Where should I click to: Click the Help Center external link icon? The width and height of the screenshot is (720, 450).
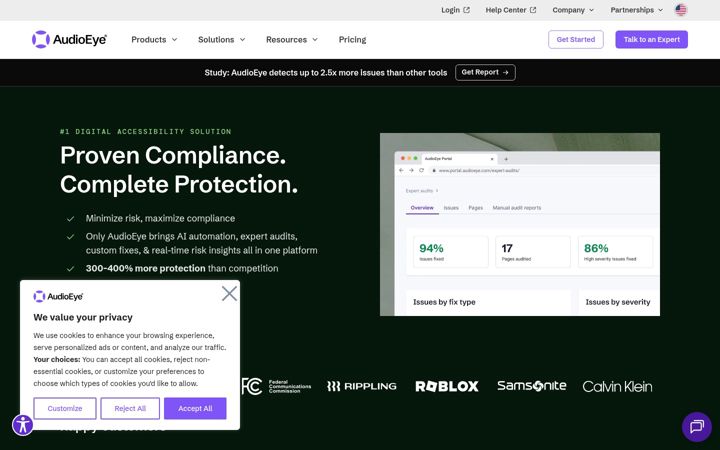coord(533,10)
